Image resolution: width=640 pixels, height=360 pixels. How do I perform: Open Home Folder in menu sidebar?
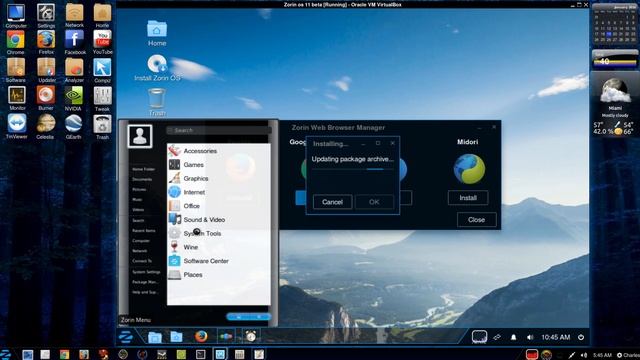click(x=143, y=169)
